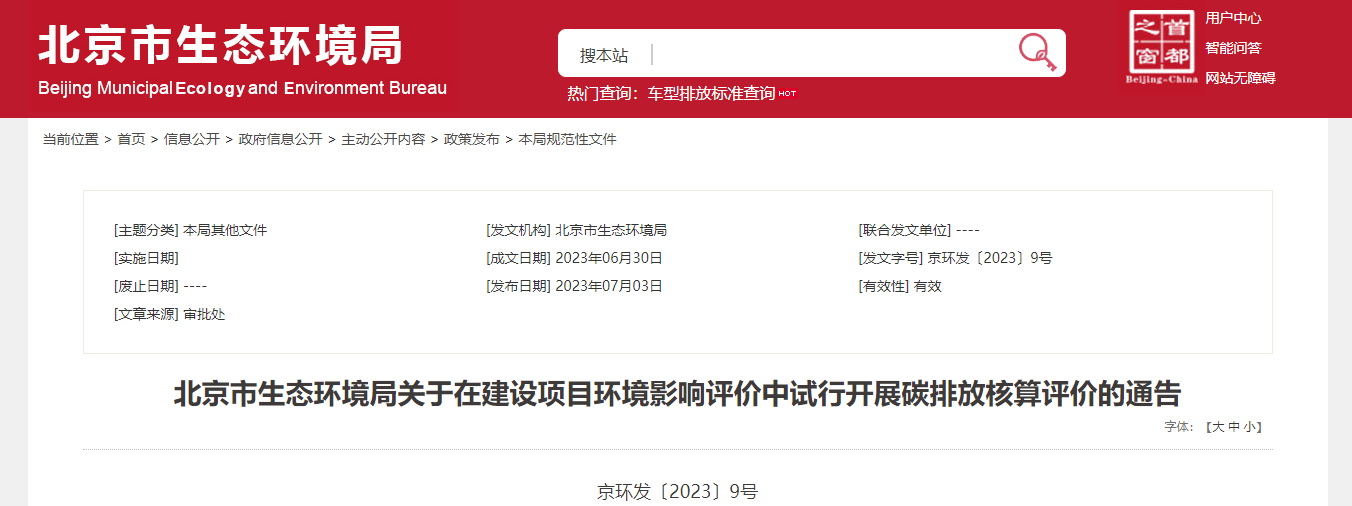Click the 发布日期 2023年07月03日 entry
Viewport: 1352px width, 506px height.
(x=574, y=286)
